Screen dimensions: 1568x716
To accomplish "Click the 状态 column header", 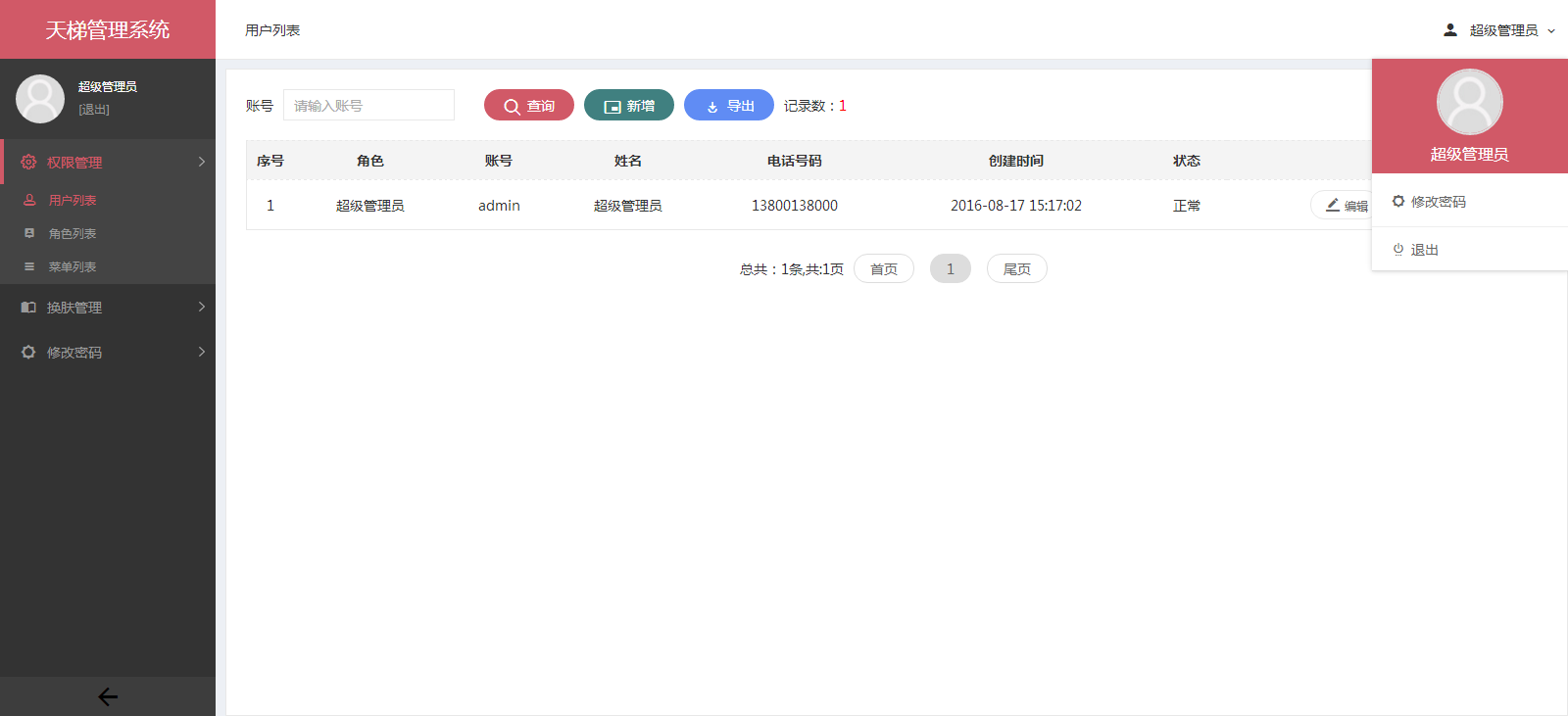I will (1187, 161).
